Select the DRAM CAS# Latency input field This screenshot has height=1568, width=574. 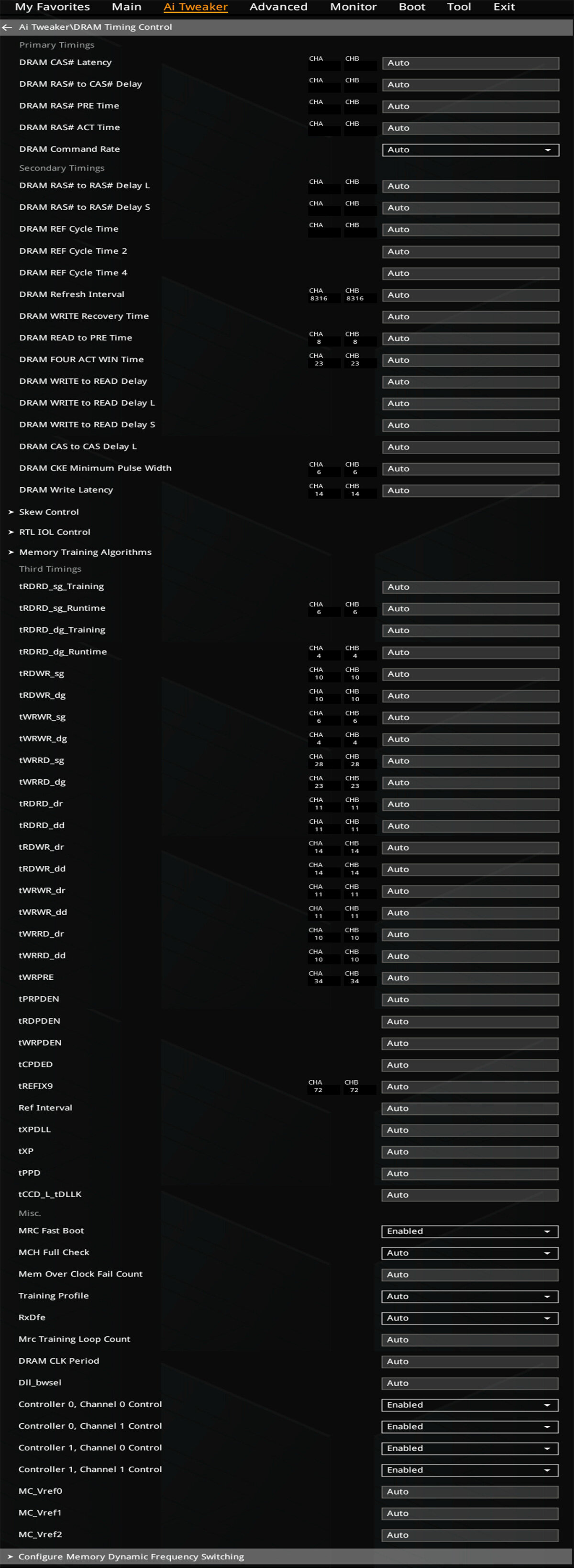[471, 63]
